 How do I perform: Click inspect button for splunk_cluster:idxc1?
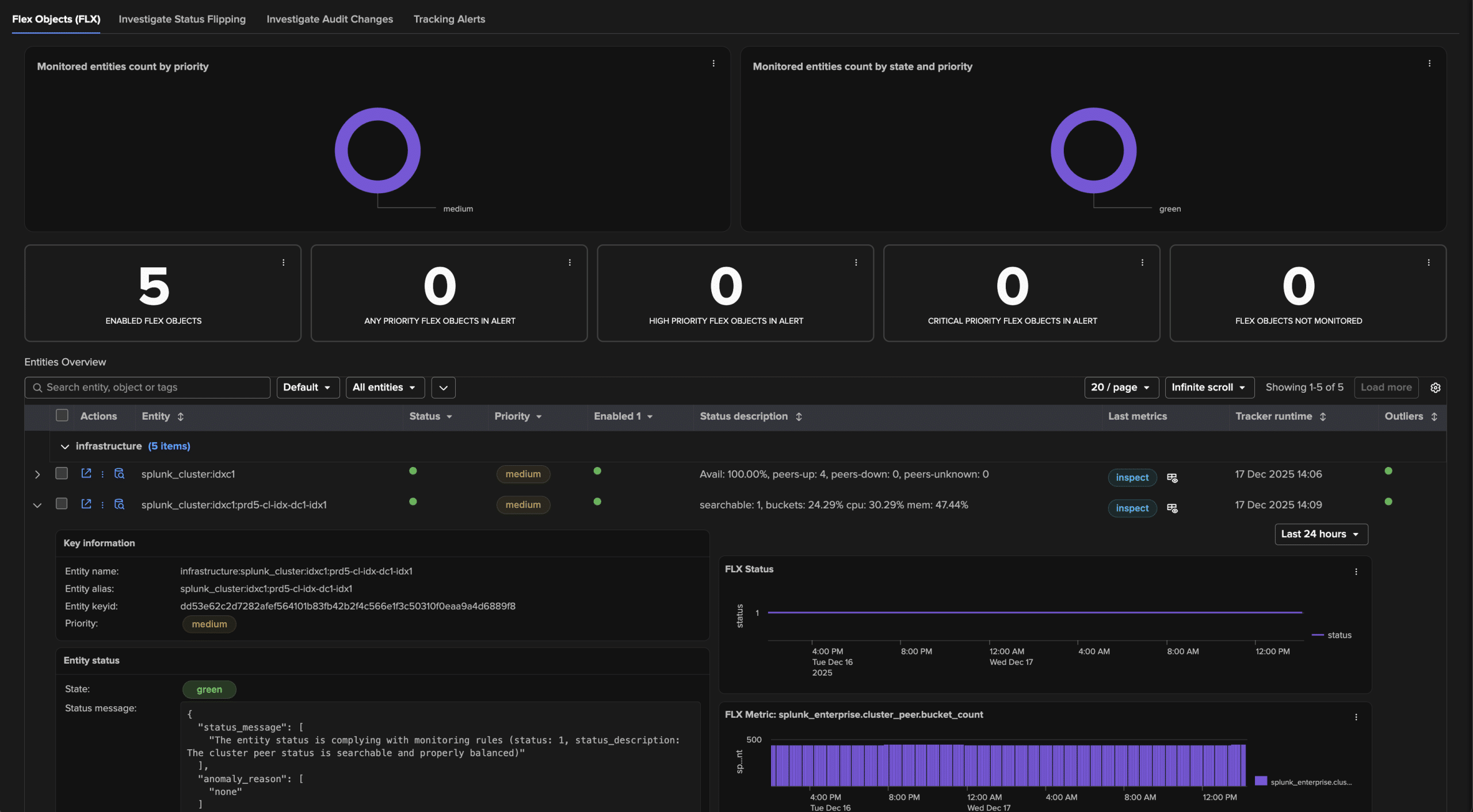point(1131,477)
